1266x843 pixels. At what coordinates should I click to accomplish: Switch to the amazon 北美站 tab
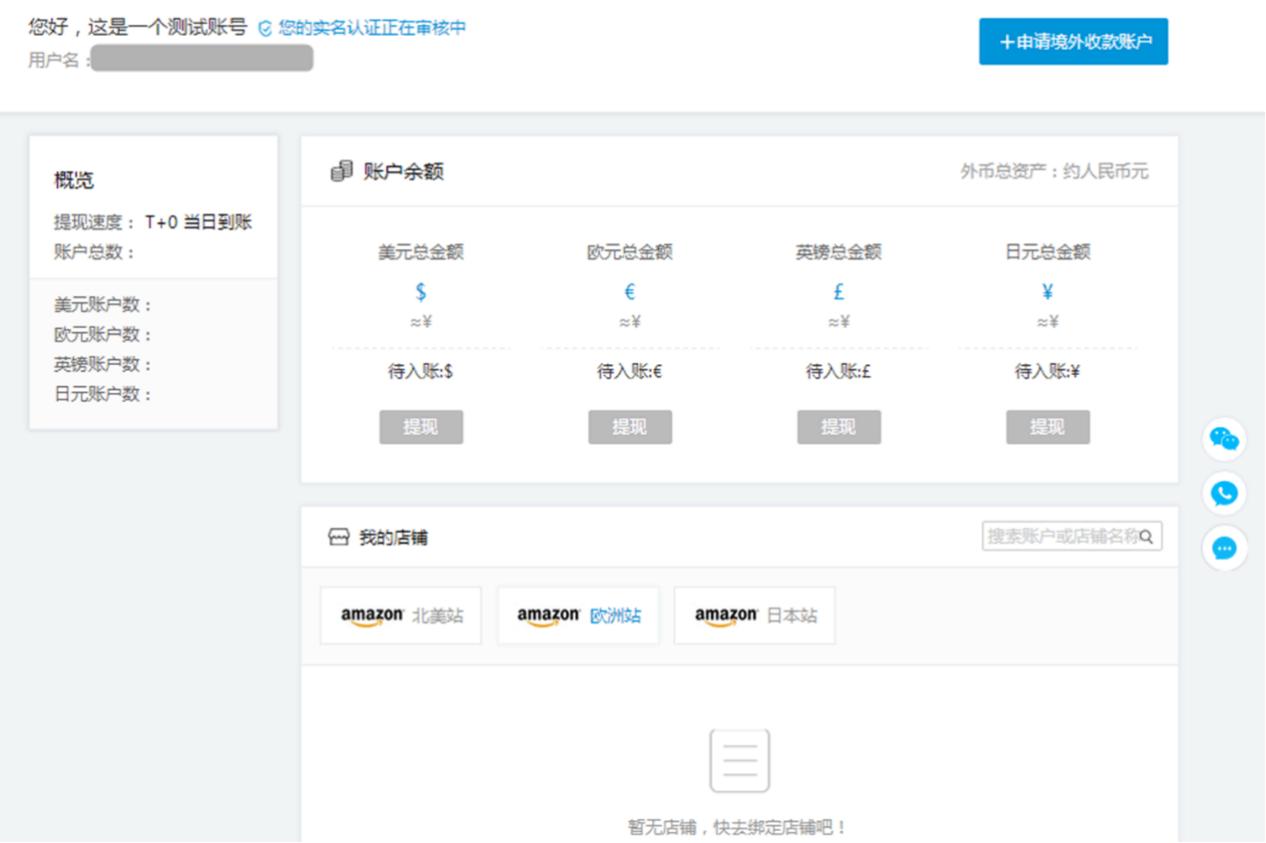click(x=399, y=615)
